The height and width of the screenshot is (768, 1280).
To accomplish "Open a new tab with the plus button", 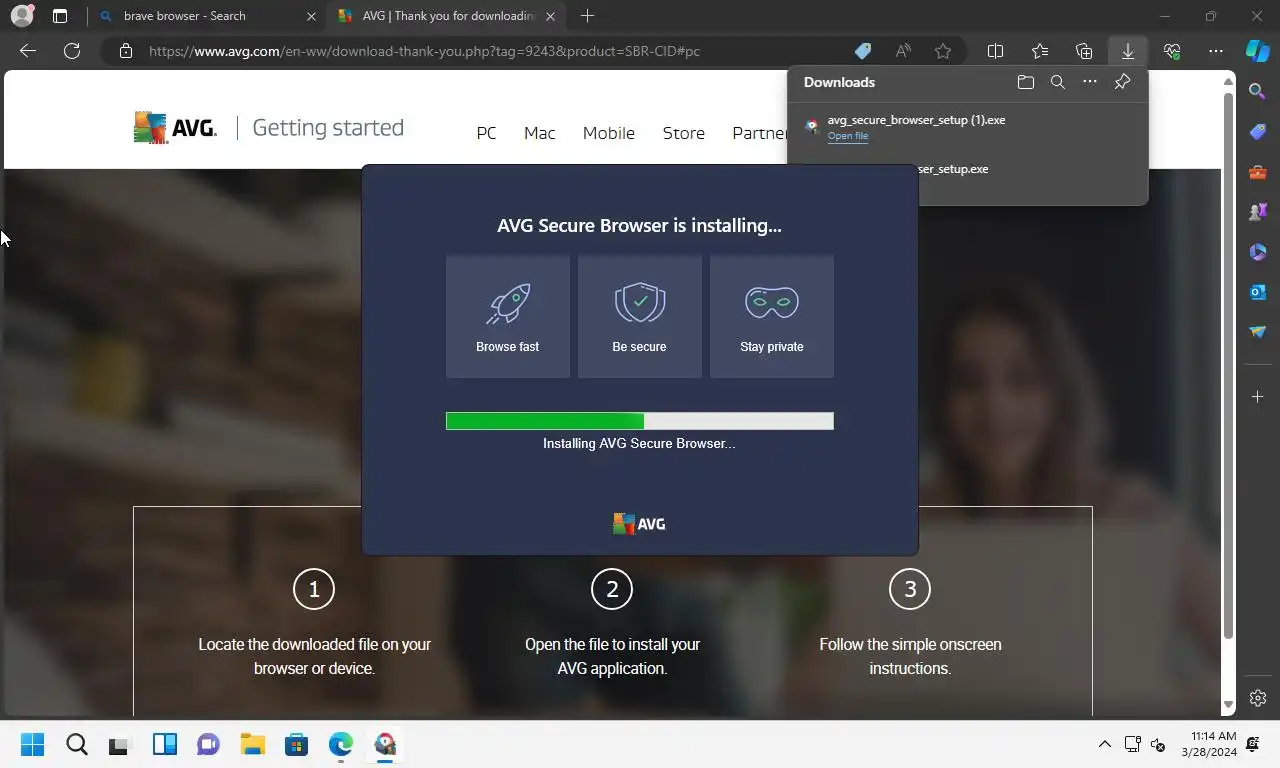I will (x=587, y=16).
